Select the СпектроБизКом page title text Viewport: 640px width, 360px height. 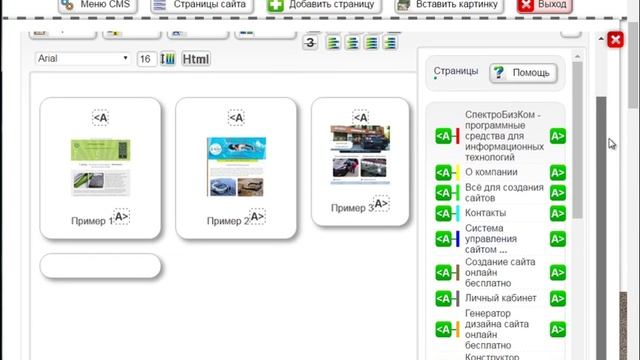504,136
